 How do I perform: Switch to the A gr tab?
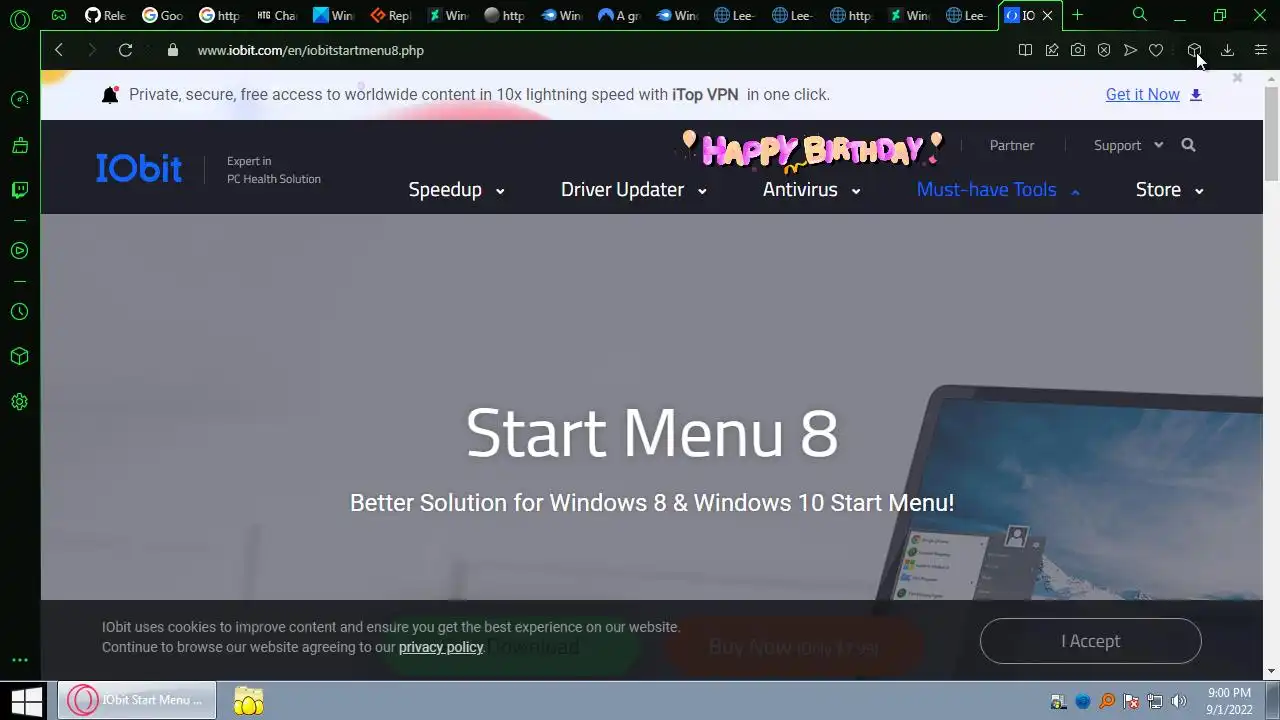click(x=618, y=15)
